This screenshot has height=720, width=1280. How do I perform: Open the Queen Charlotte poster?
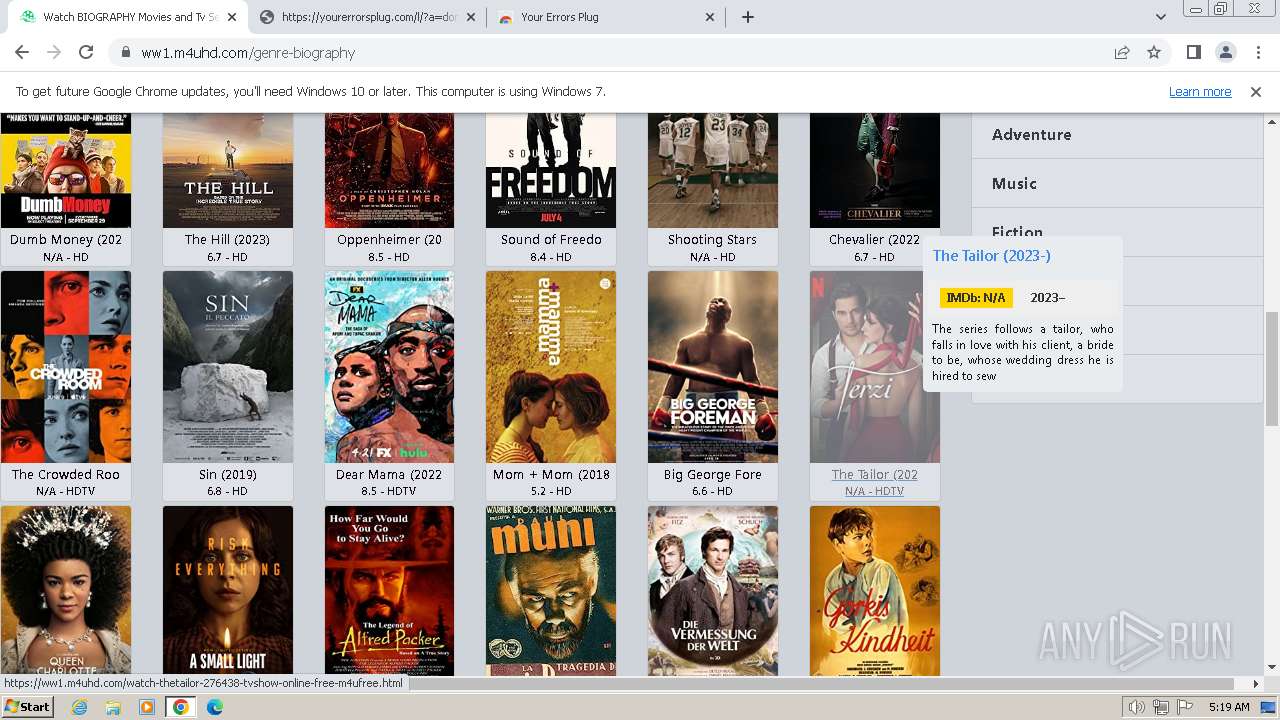tap(66, 591)
